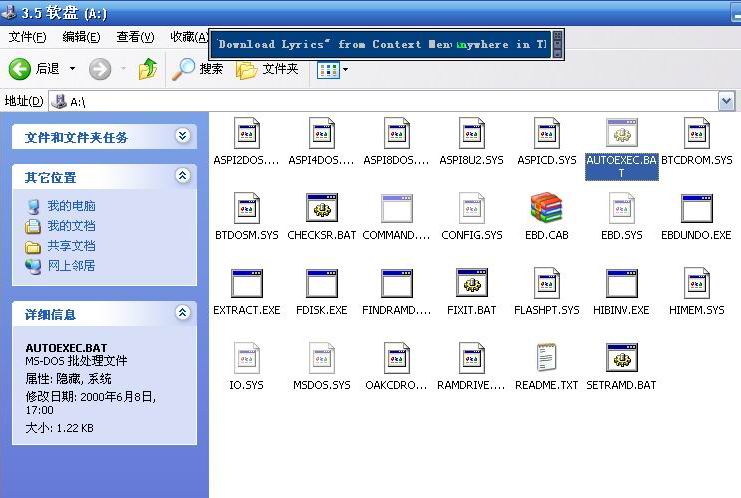The image size is (741, 498).
Task: Select the ASPI8DOS file icon
Action: point(396,133)
